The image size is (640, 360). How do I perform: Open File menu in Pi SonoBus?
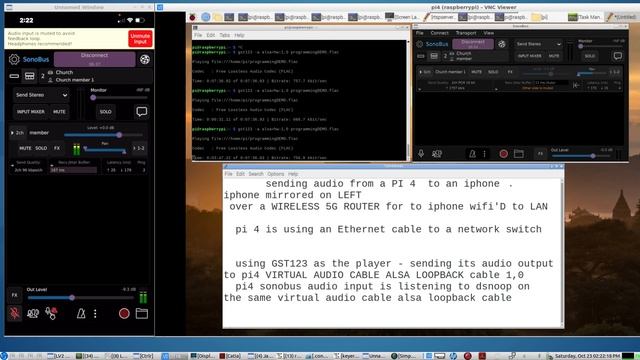point(420,33)
